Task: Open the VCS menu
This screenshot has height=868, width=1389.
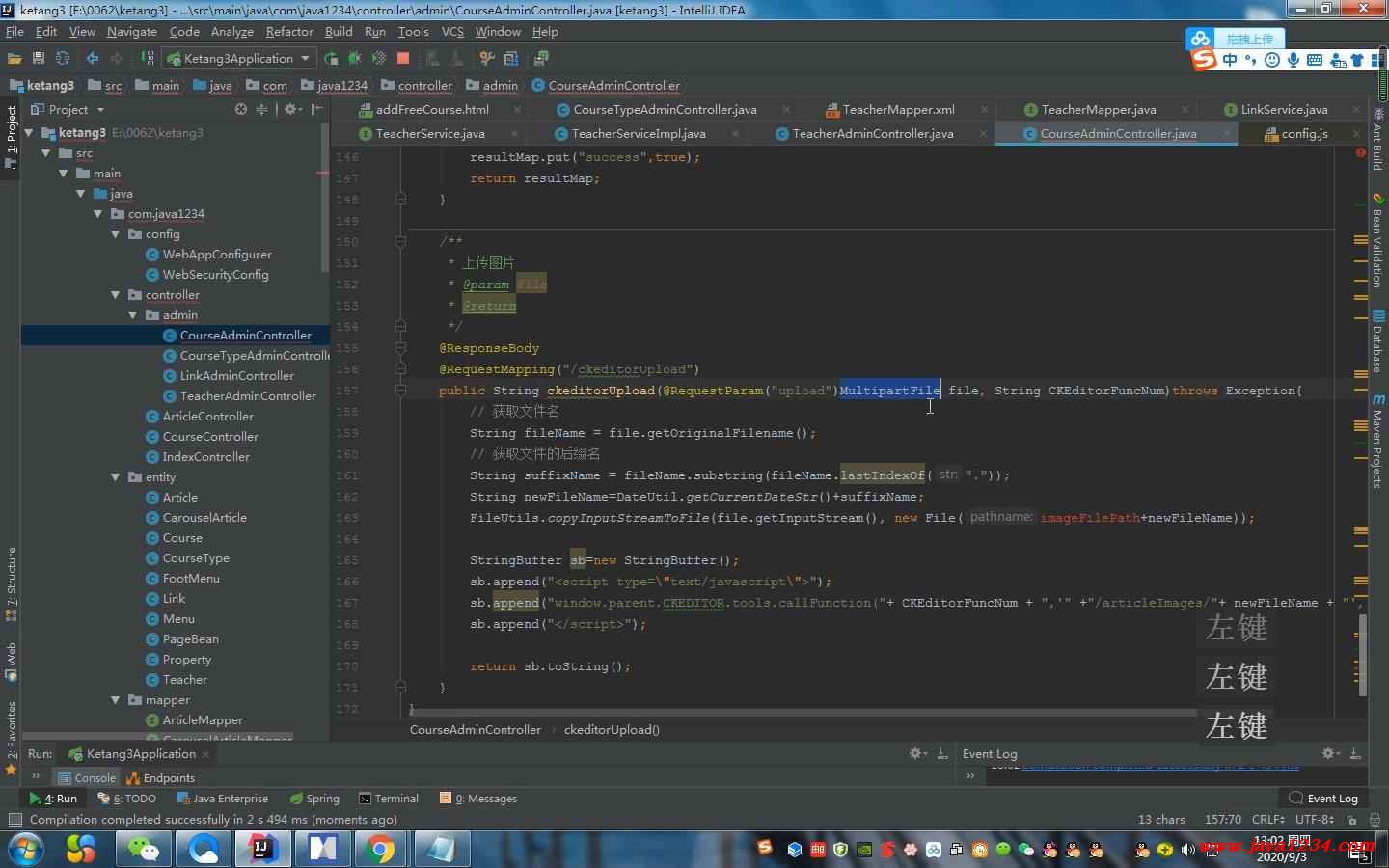Action: pos(452,31)
